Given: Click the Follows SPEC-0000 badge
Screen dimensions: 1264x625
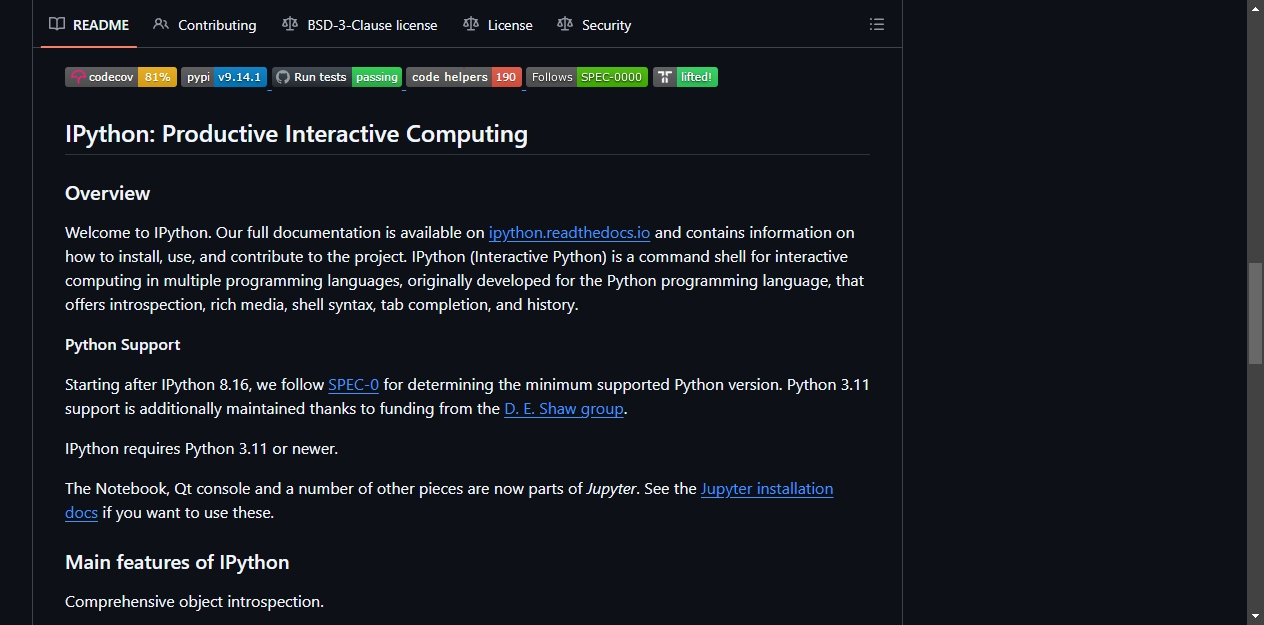Looking at the screenshot, I should 587,77.
